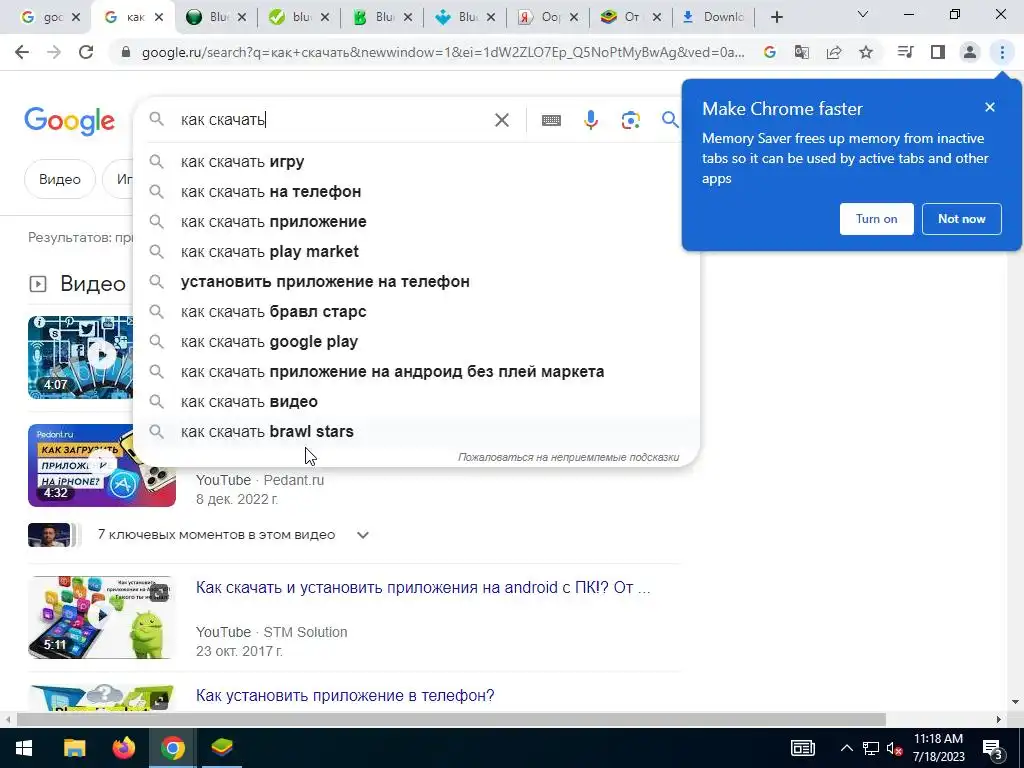Click the share page icon in address bar
The image size is (1024, 768).
[834, 52]
